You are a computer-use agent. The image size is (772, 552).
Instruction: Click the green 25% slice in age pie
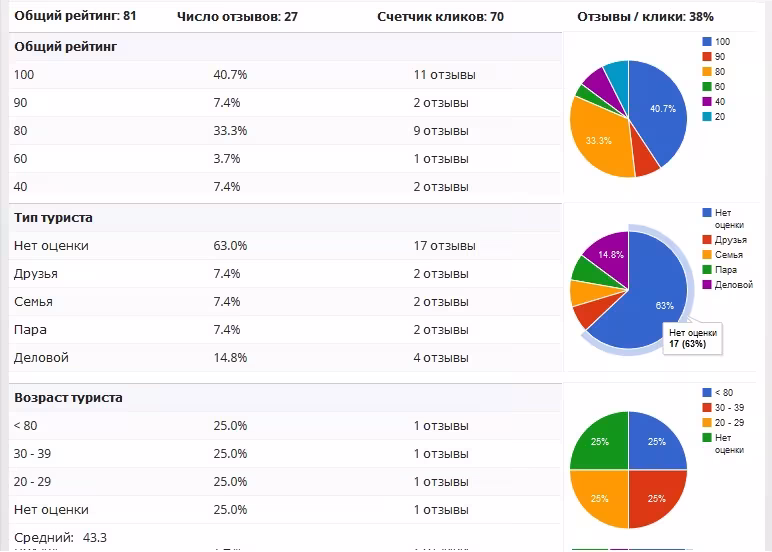(x=599, y=441)
